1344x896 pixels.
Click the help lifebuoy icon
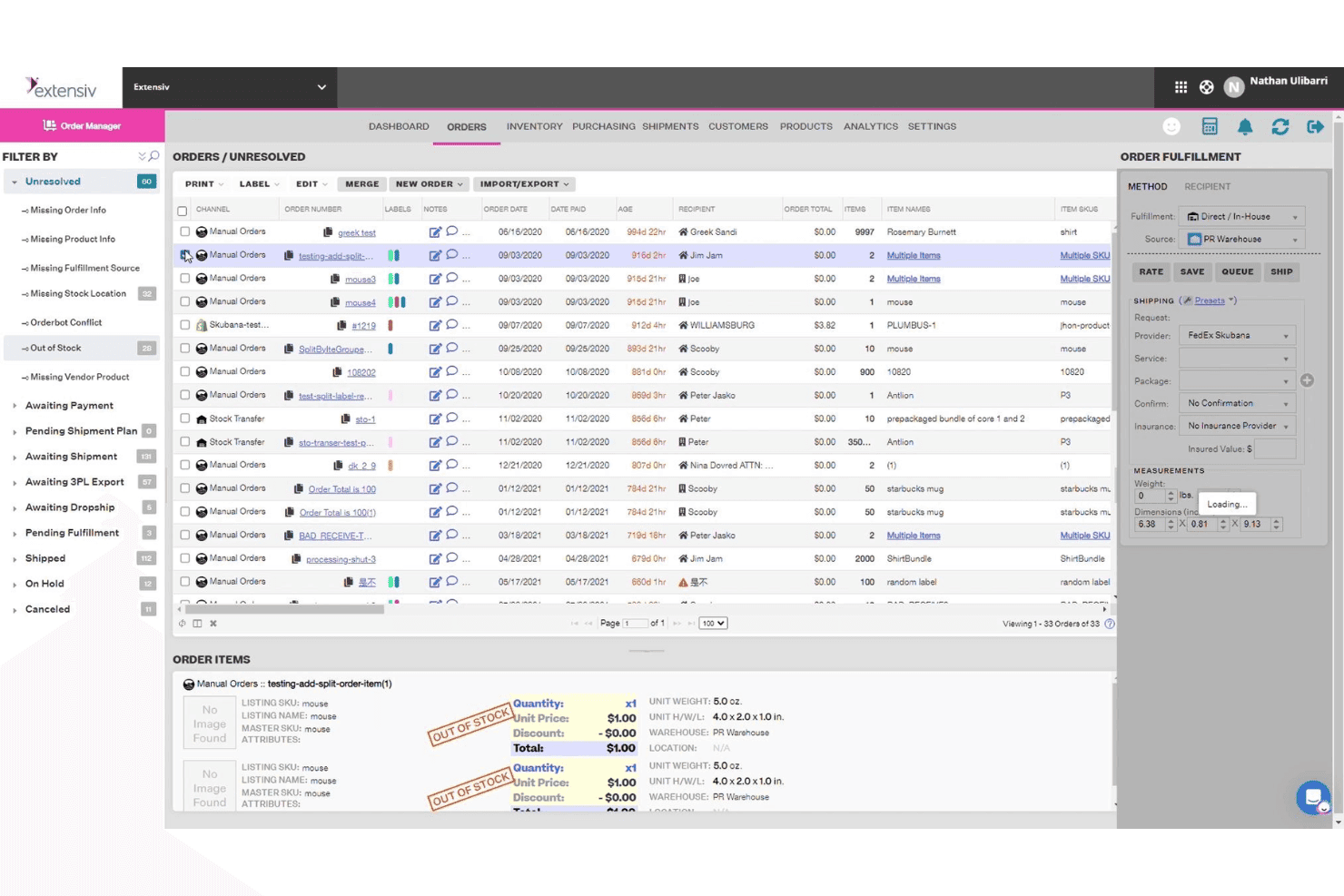1206,87
